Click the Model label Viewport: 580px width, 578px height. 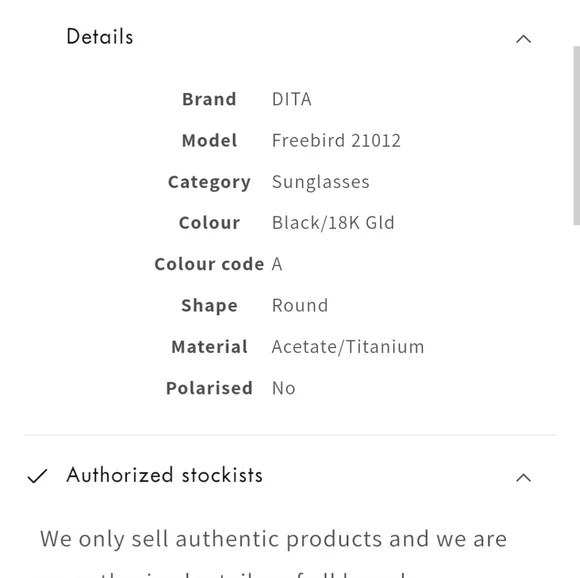(x=209, y=141)
